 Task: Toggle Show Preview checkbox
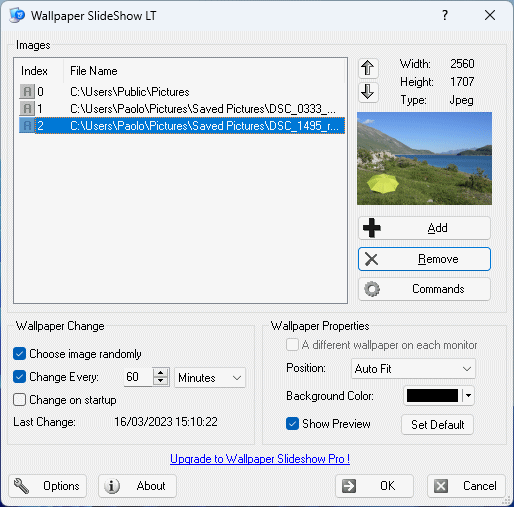(292, 424)
